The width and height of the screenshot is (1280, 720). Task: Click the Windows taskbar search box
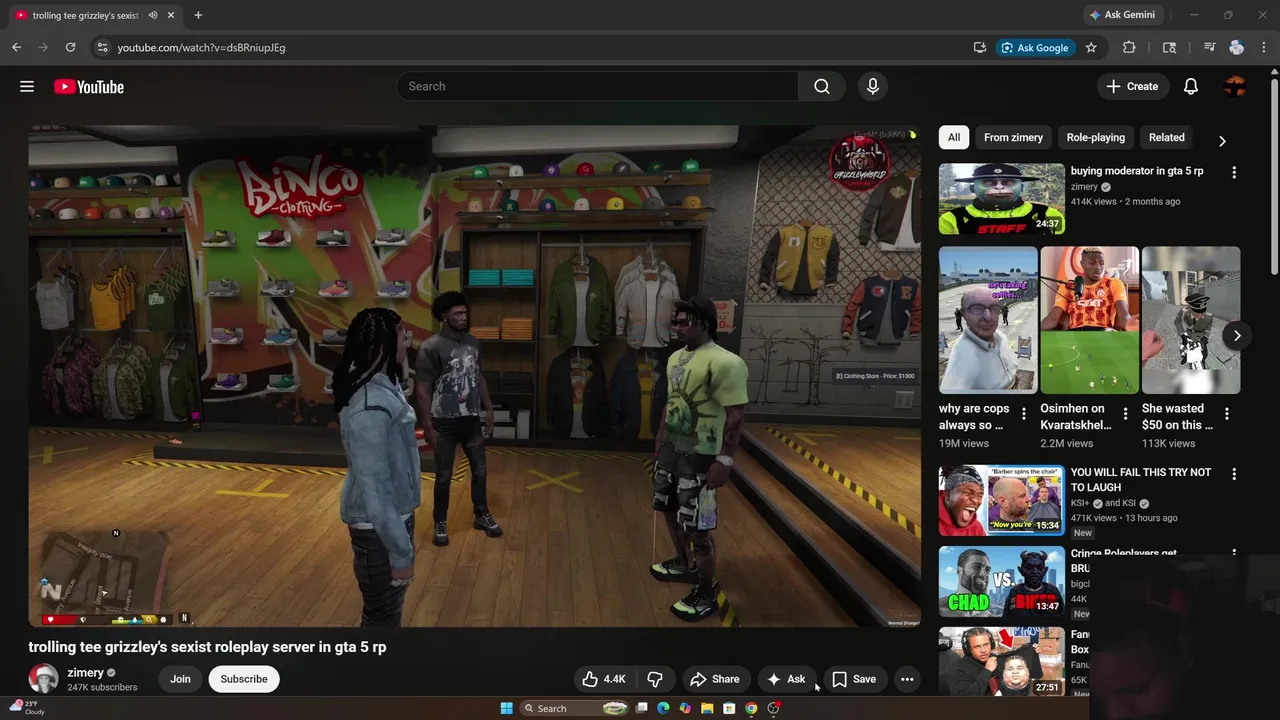pyautogui.click(x=574, y=708)
